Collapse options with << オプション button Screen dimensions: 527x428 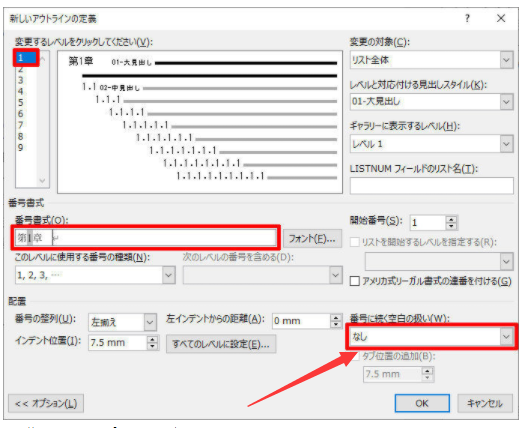tap(46, 403)
